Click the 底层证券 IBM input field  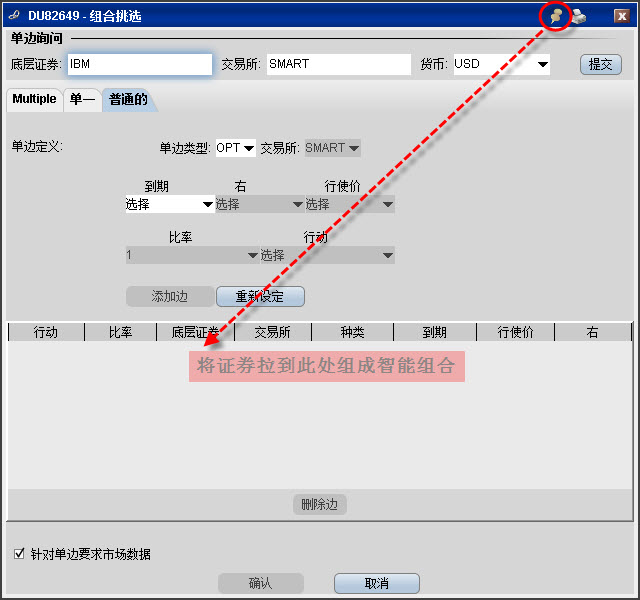[140, 64]
